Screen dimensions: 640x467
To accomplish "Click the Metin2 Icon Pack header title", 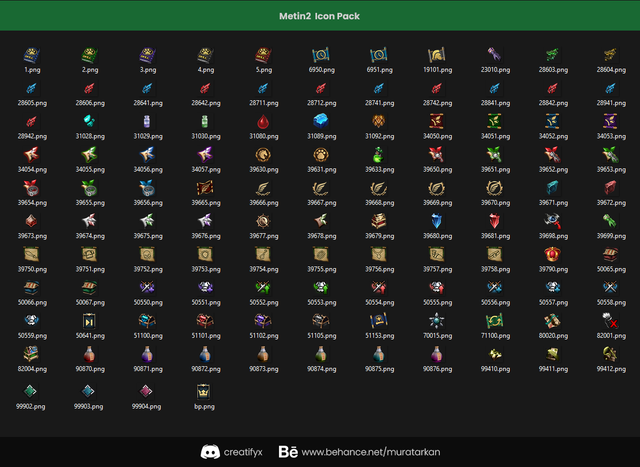I will tap(320, 16).
